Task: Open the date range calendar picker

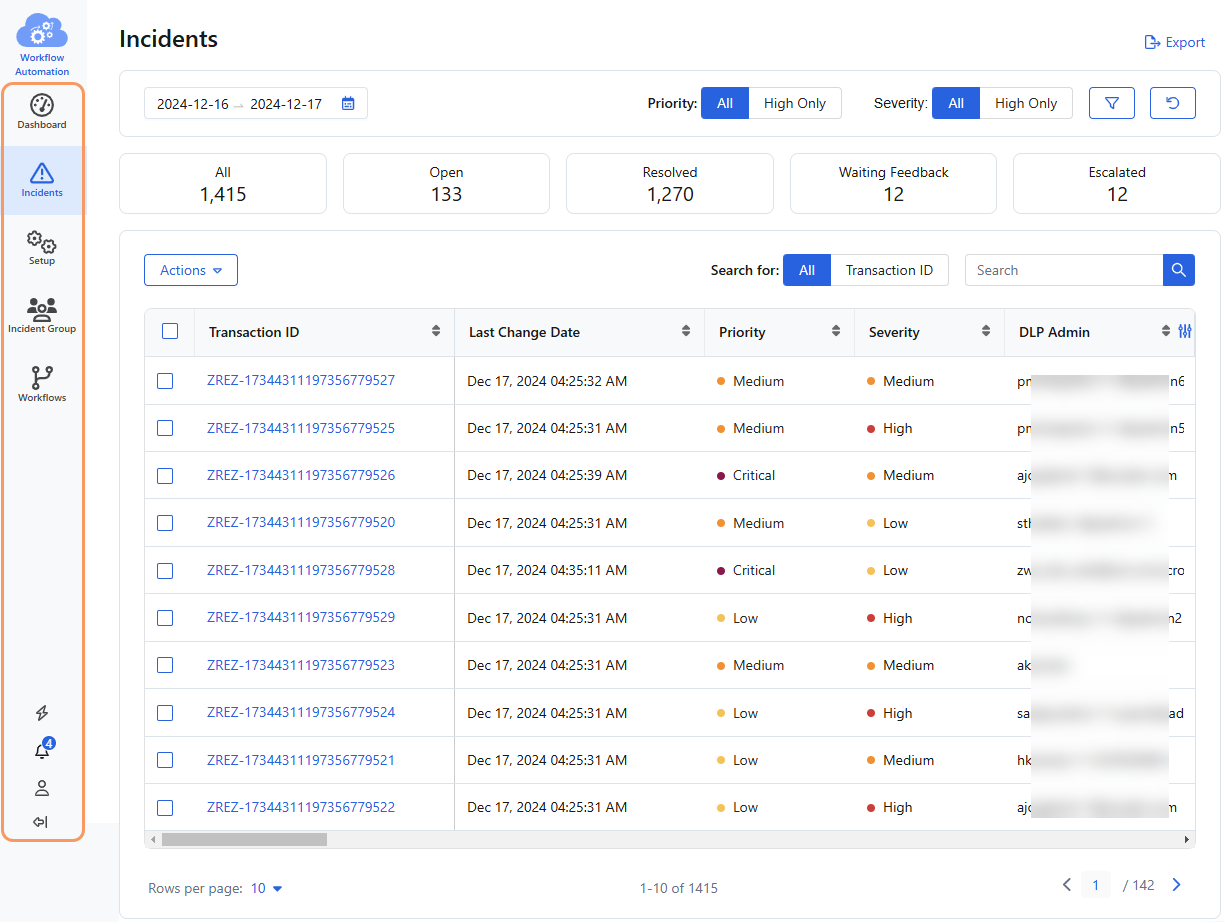Action: click(x=348, y=103)
